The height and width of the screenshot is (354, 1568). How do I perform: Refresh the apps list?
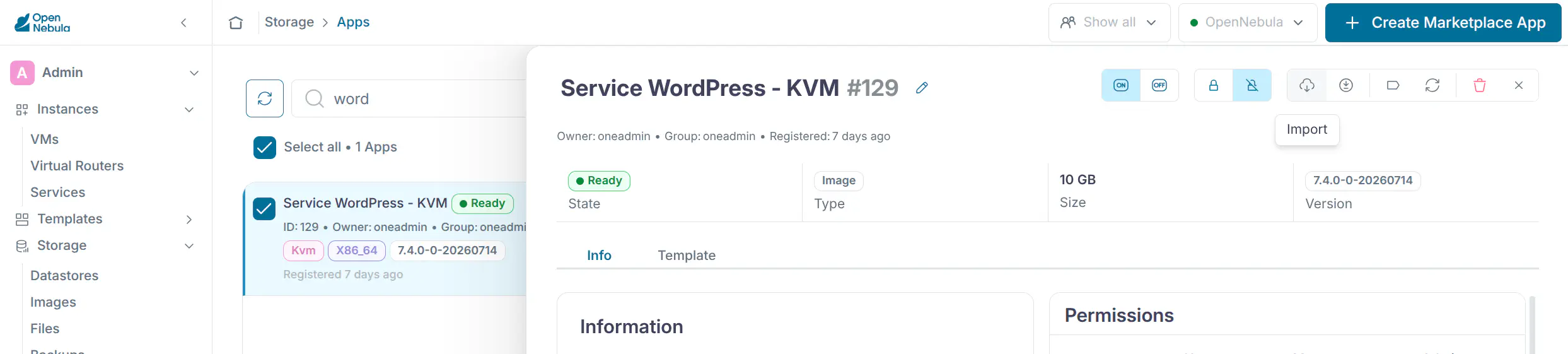(265, 98)
